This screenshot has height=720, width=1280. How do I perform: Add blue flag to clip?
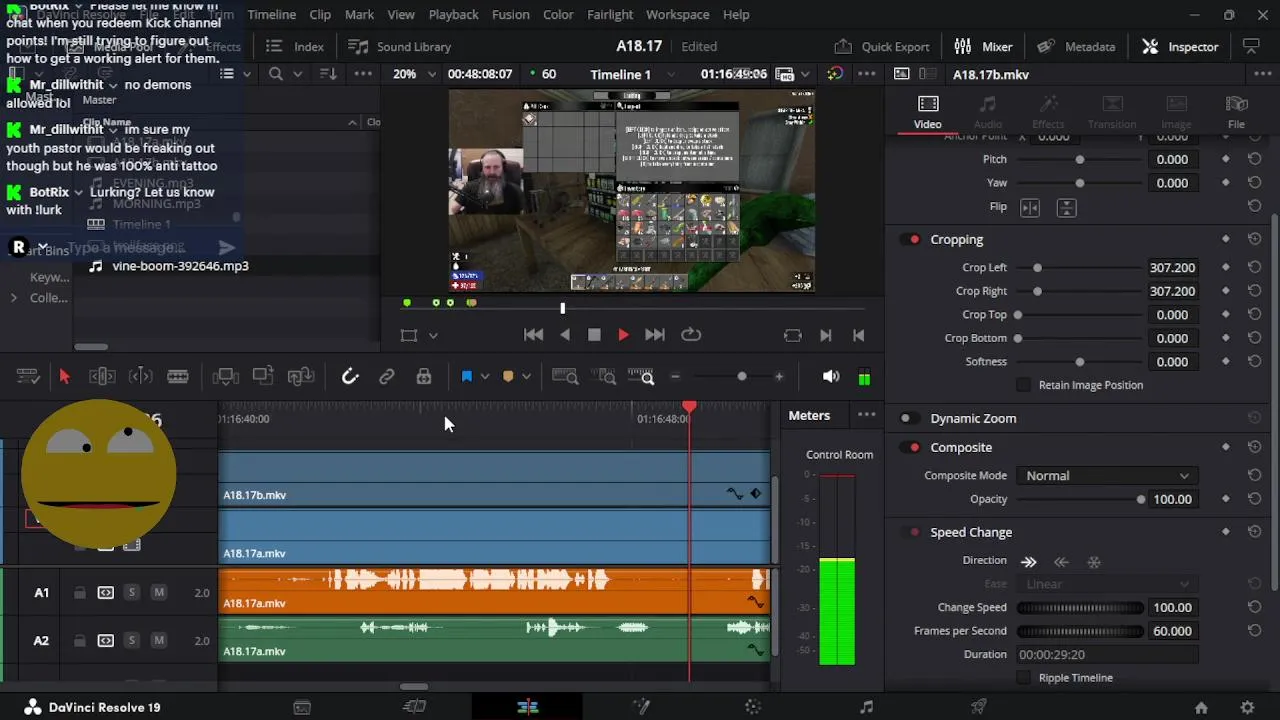[466, 376]
